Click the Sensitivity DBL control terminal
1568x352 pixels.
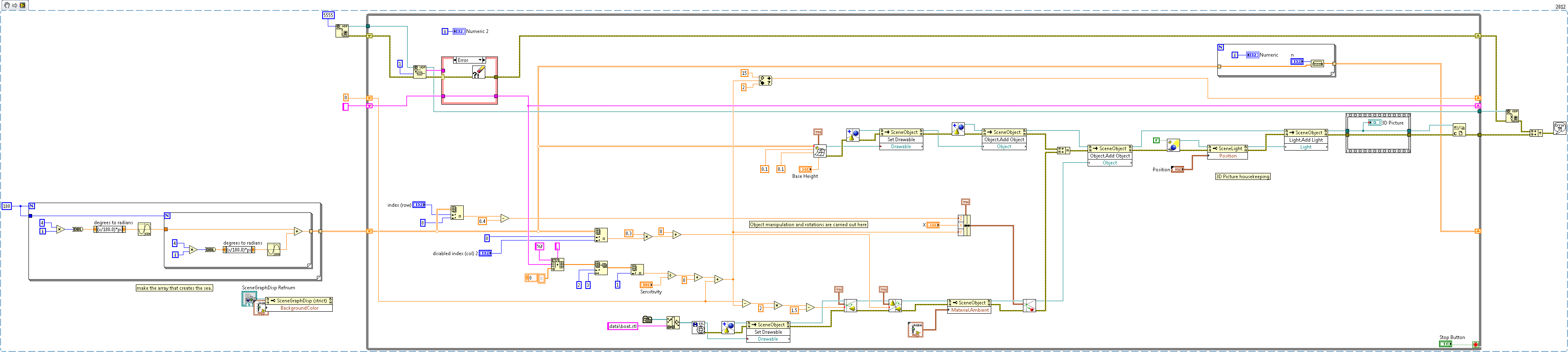[x=646, y=284]
